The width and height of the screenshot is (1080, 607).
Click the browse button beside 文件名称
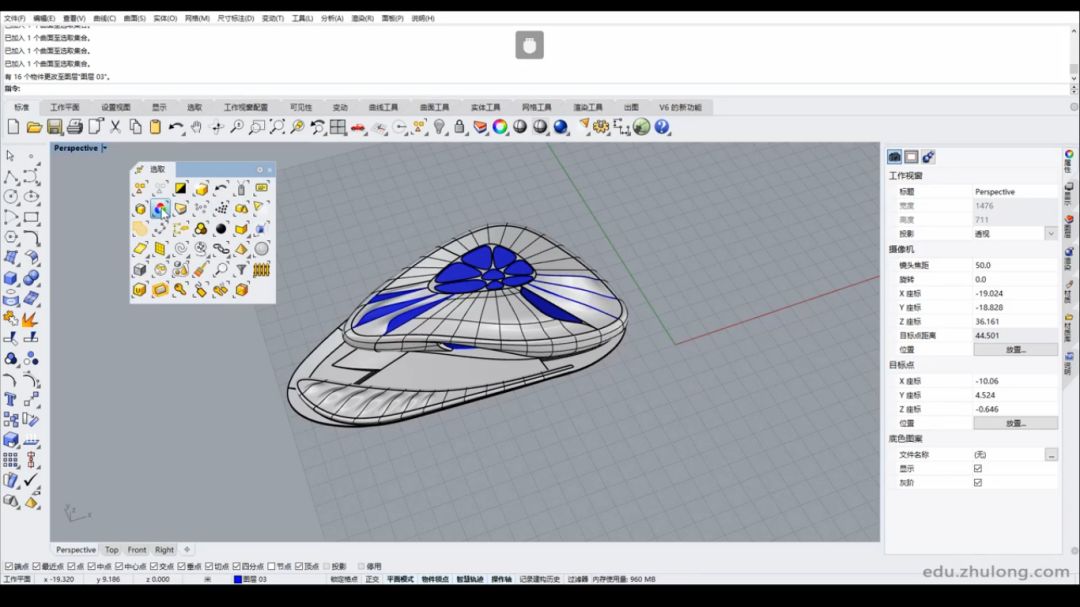[1050, 455]
